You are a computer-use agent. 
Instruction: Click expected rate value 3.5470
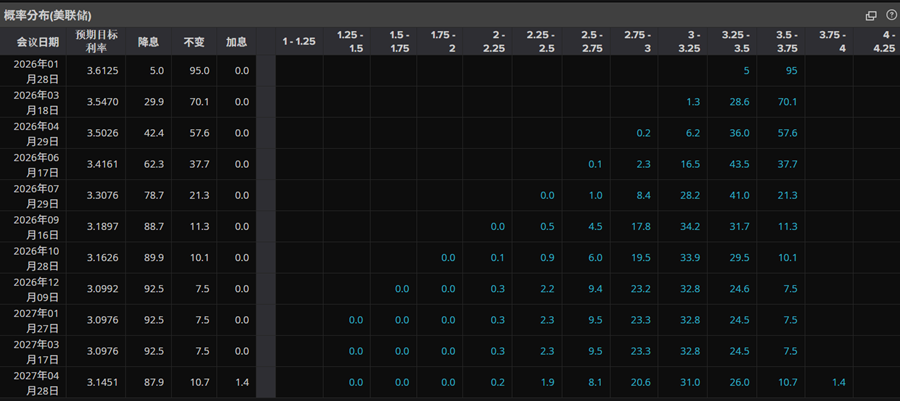pyautogui.click(x=104, y=102)
